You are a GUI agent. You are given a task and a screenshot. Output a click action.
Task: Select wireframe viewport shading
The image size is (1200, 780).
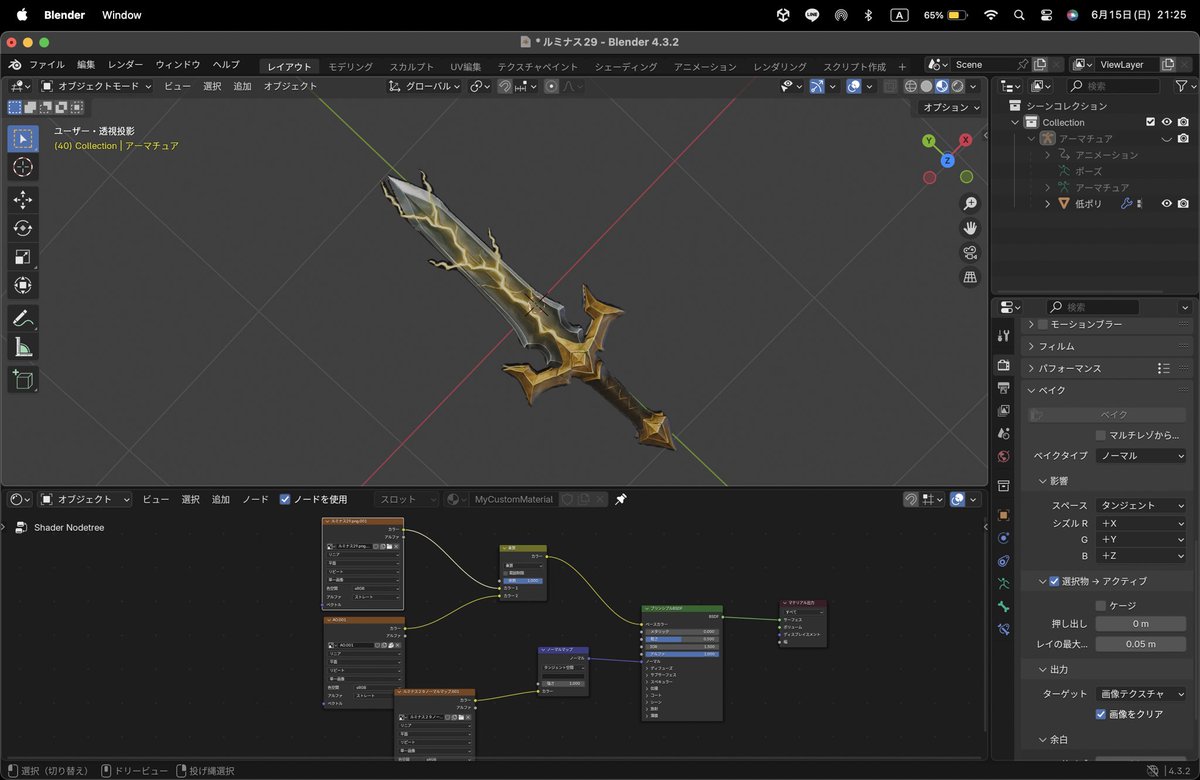[911, 86]
